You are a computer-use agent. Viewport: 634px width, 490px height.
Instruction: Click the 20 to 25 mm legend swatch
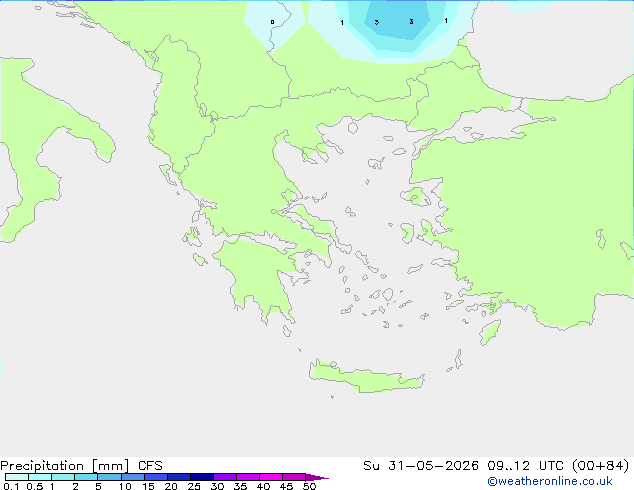coord(179,477)
